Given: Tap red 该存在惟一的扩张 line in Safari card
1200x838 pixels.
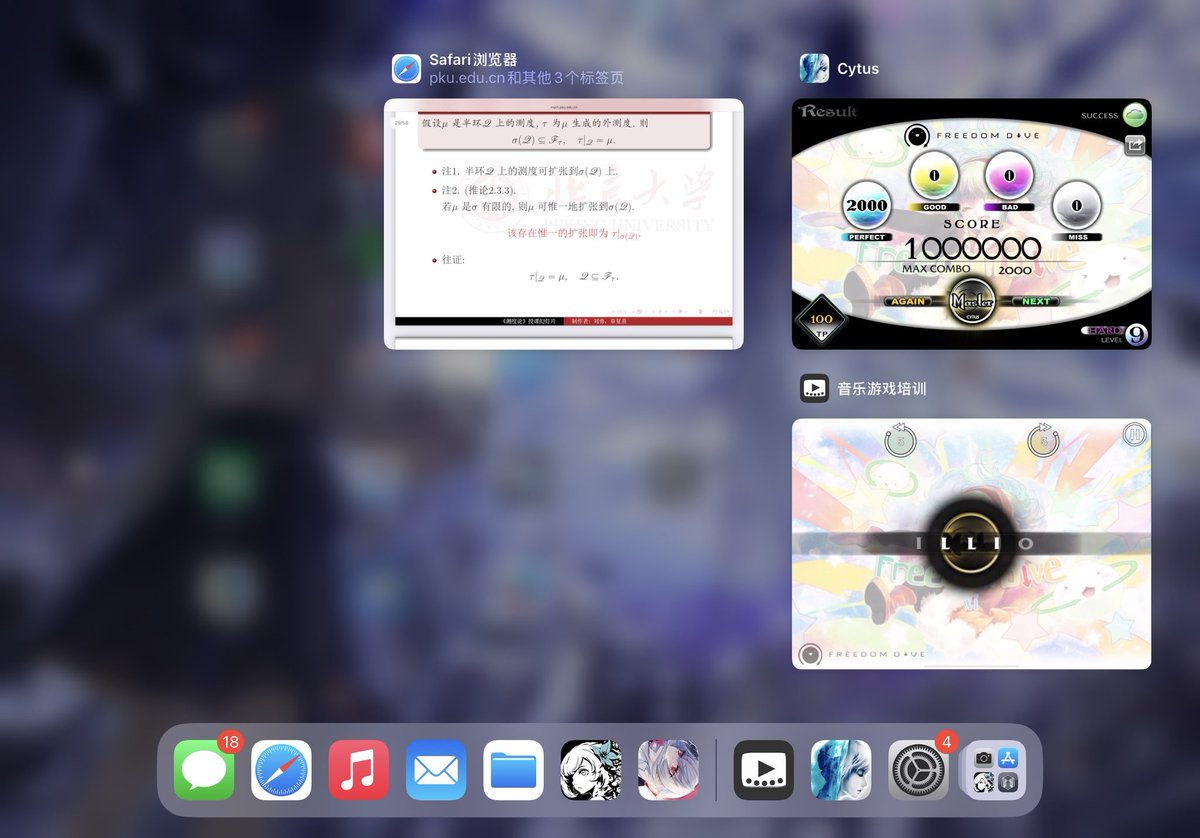Looking at the screenshot, I should pos(572,233).
